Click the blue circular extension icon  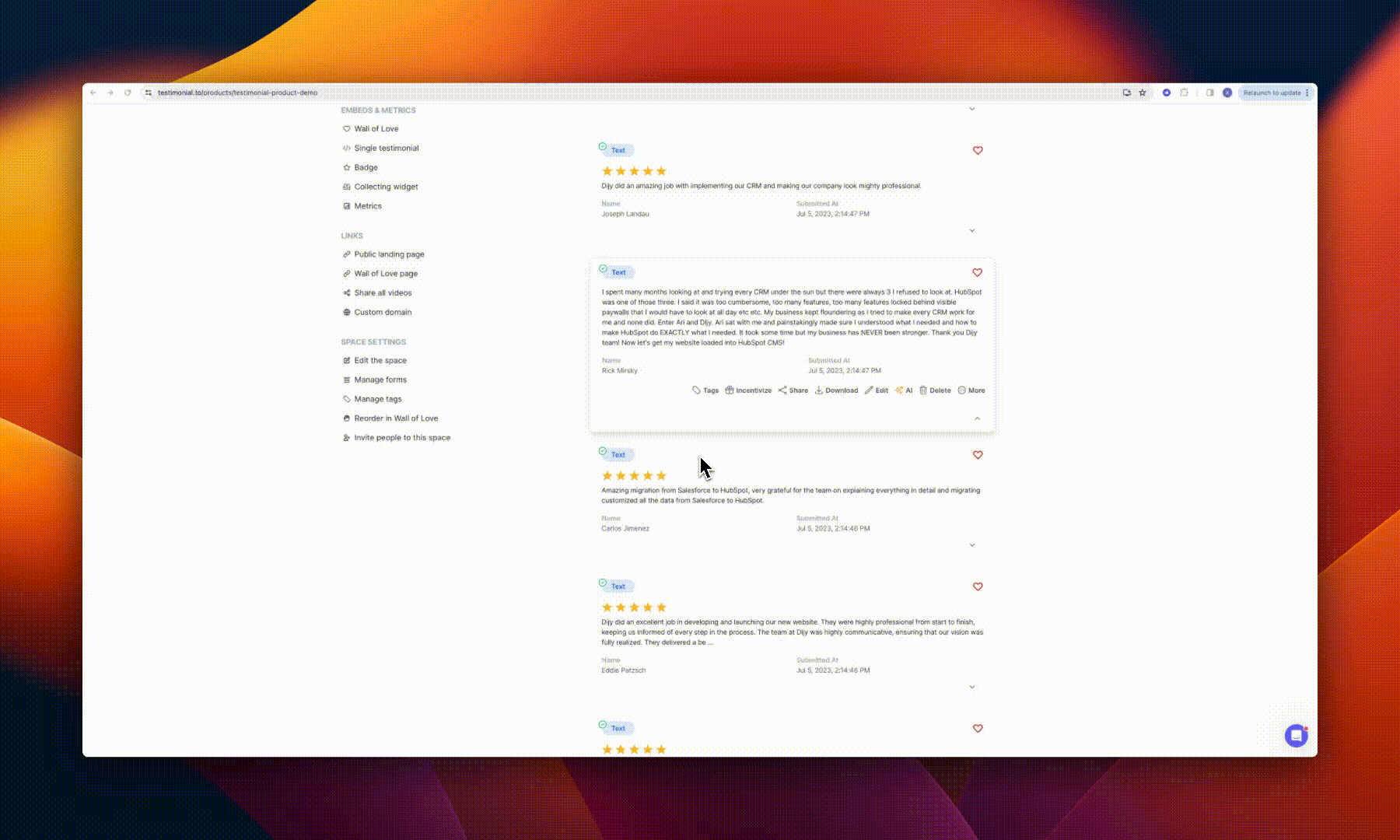[x=1167, y=93]
